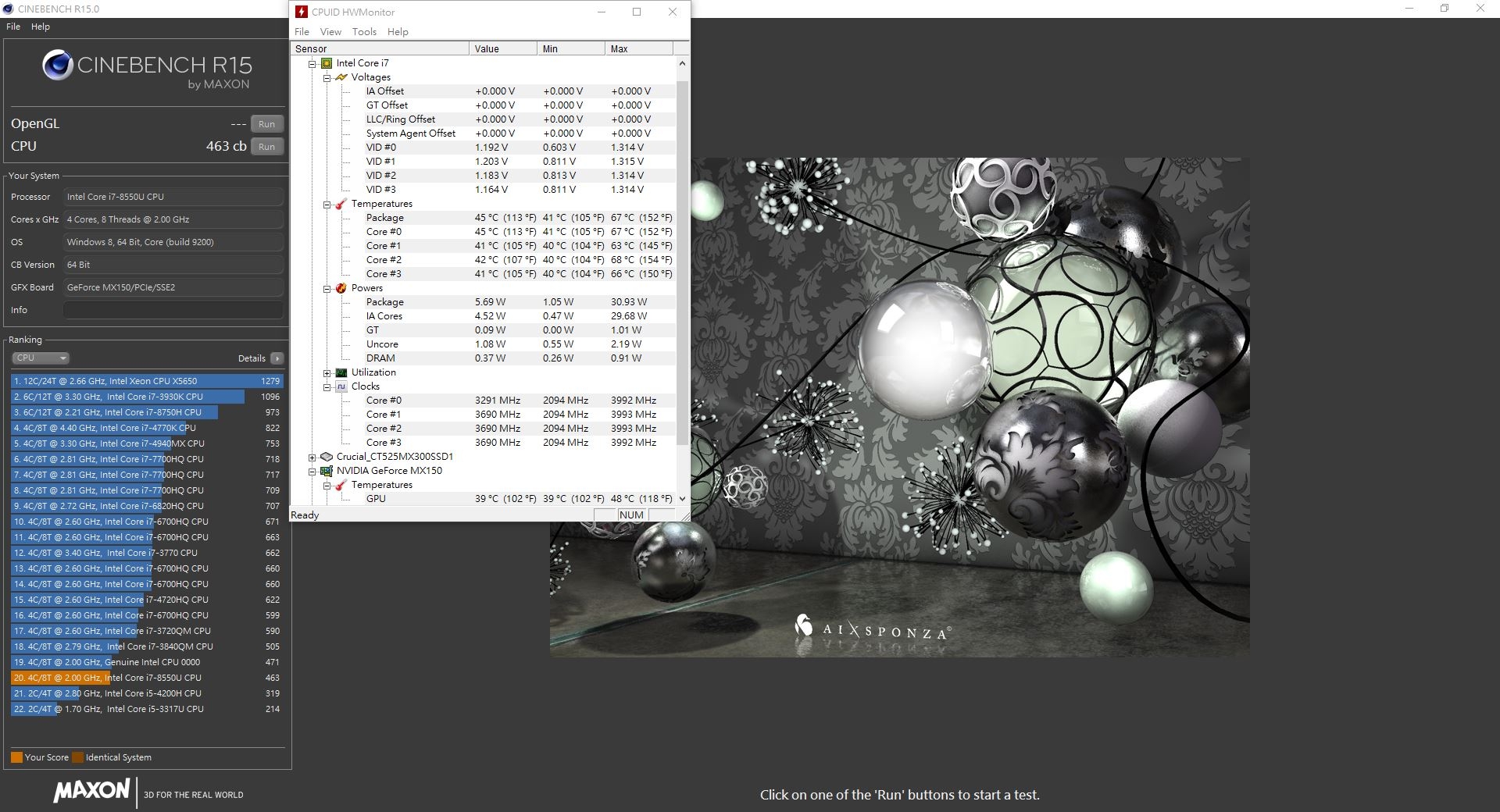Screen dimensions: 1500x812
Task: Open the ranking CPU dropdown
Action: pyautogui.click(x=41, y=358)
